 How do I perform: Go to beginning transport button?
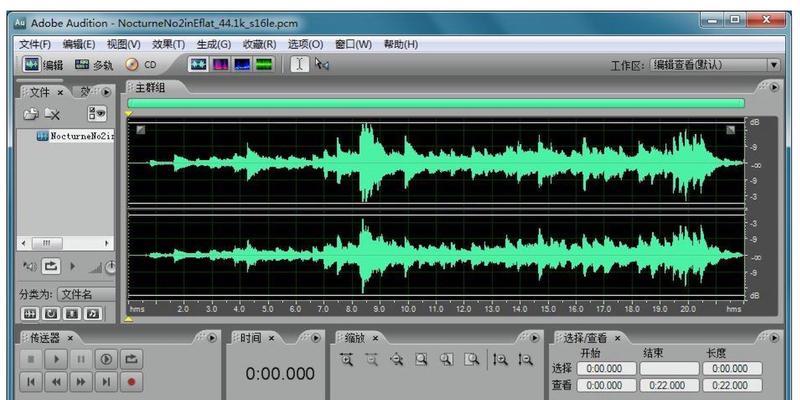(x=31, y=381)
